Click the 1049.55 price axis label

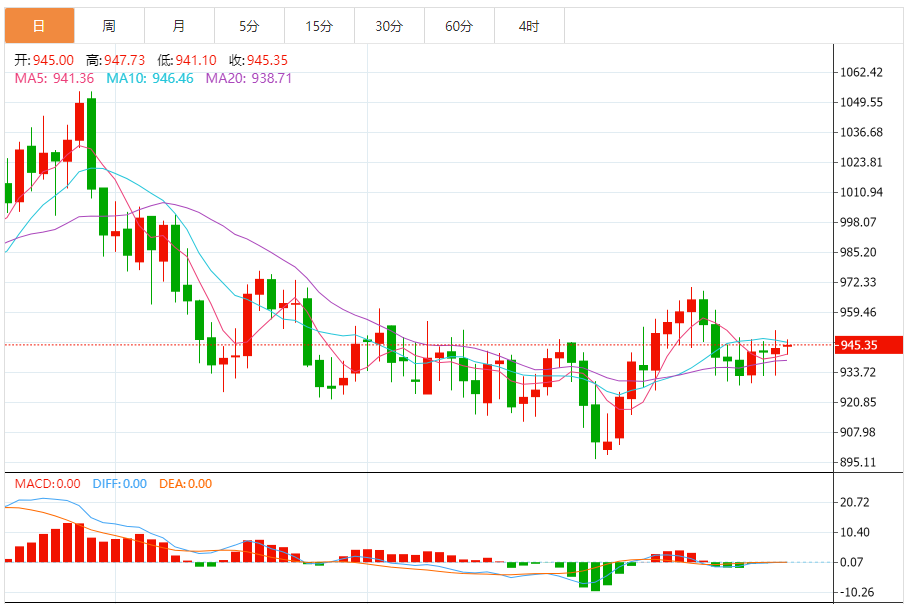point(862,102)
